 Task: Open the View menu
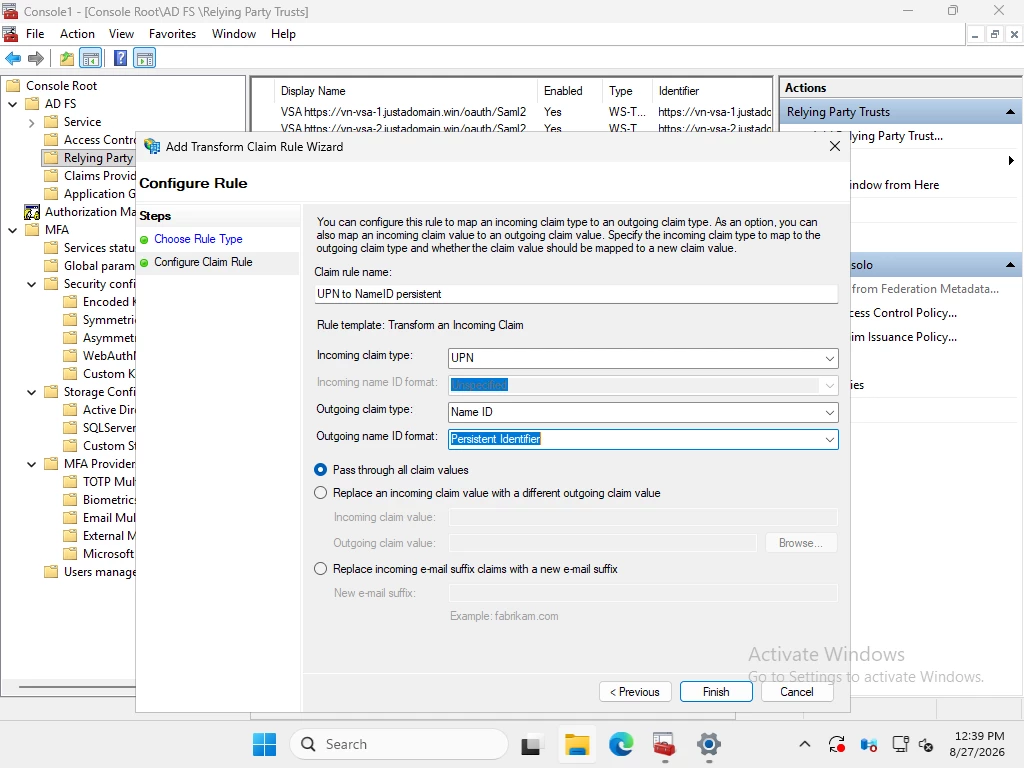point(121,34)
